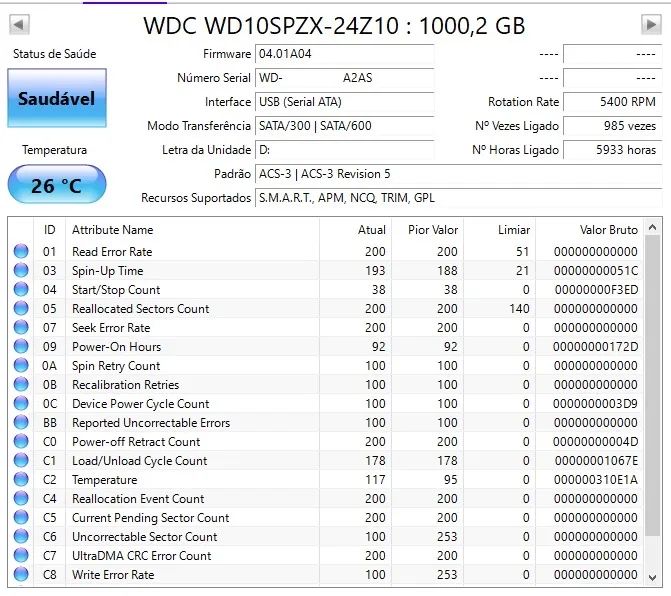Click the status circle for Write Error Rate
Viewport: 671px width, 596px height.
pos(21,574)
